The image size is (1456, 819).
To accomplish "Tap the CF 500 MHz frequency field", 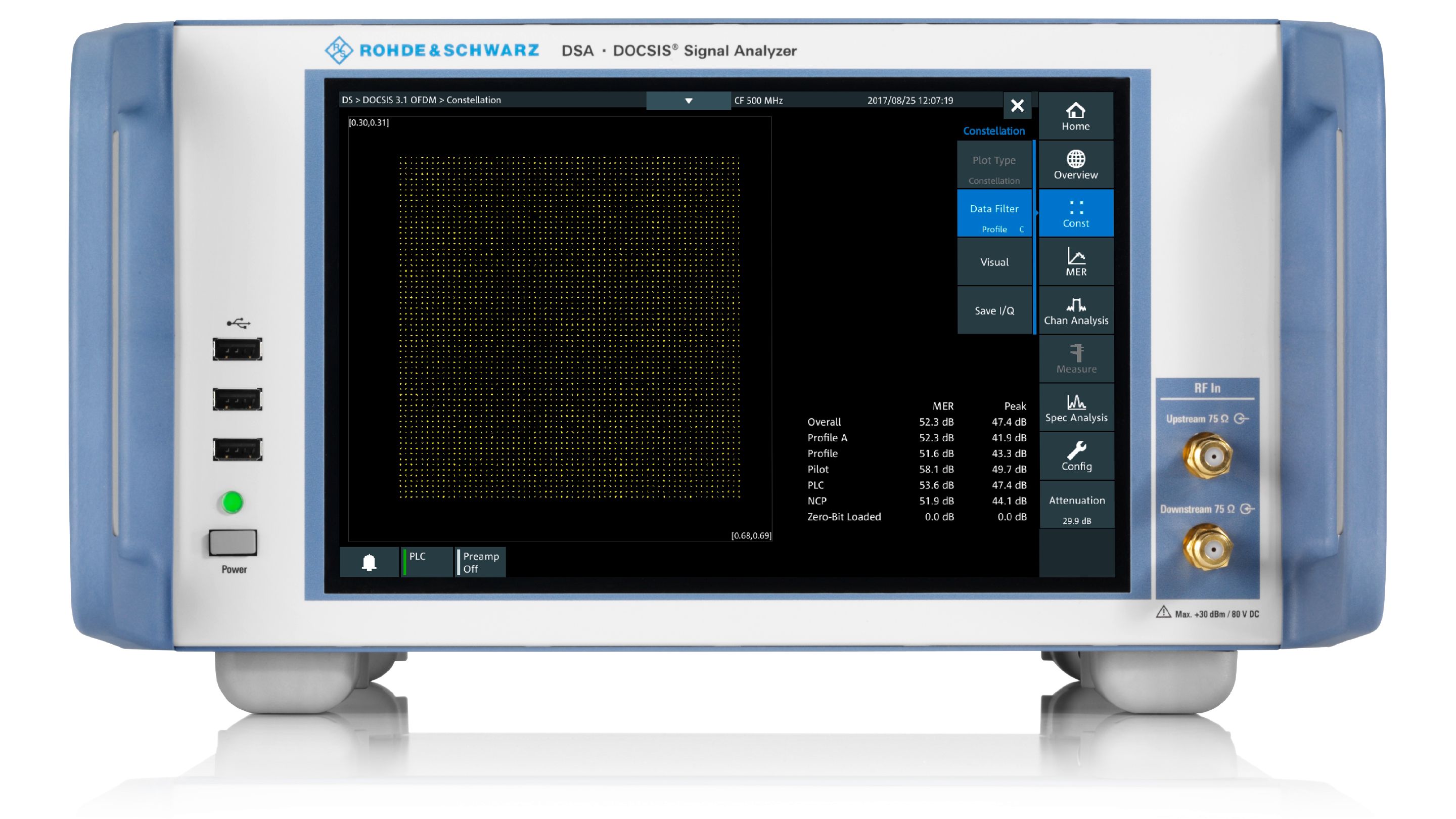I will tap(758, 100).
